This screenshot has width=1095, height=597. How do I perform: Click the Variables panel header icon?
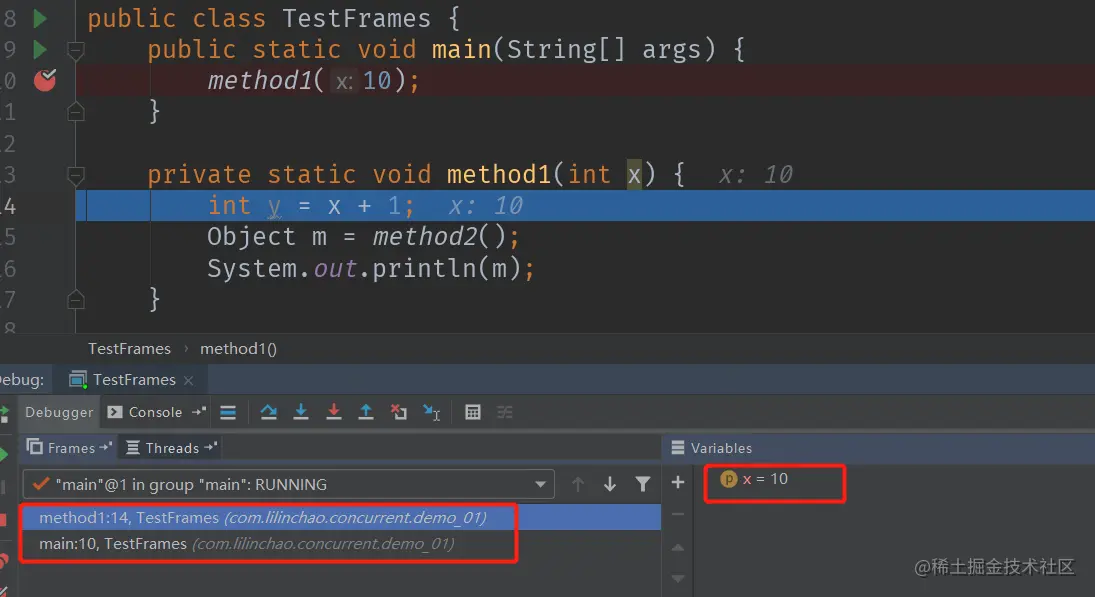pos(677,448)
